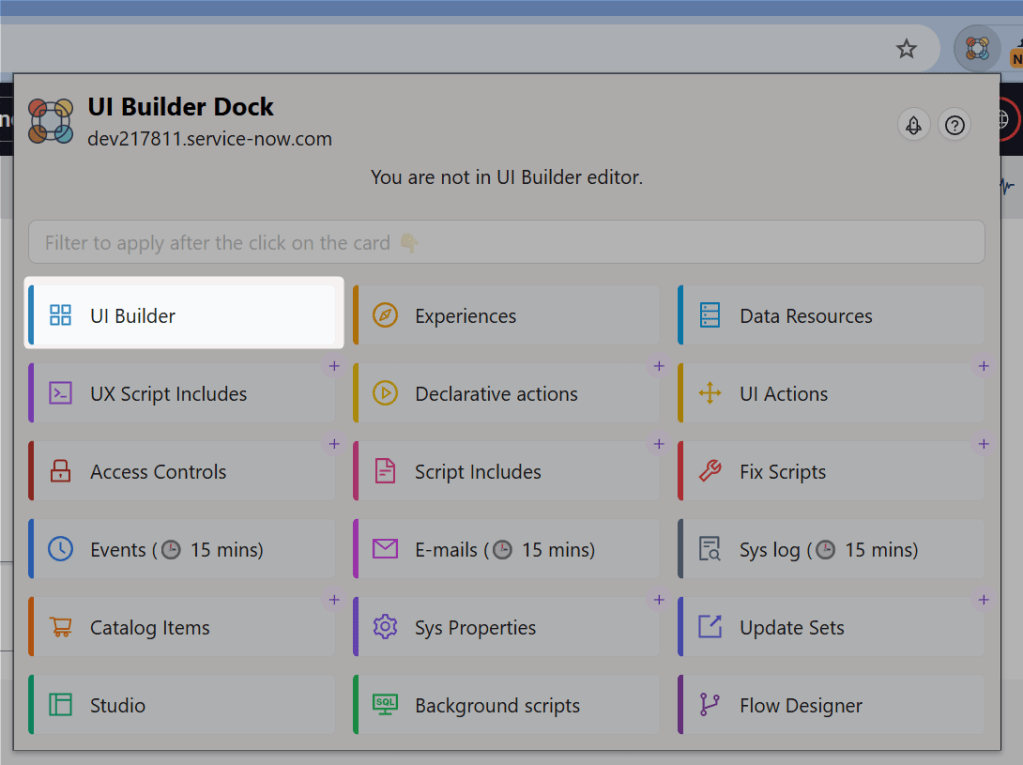Image resolution: width=1023 pixels, height=765 pixels.
Task: Click the rocket notification icon
Action: coord(913,125)
